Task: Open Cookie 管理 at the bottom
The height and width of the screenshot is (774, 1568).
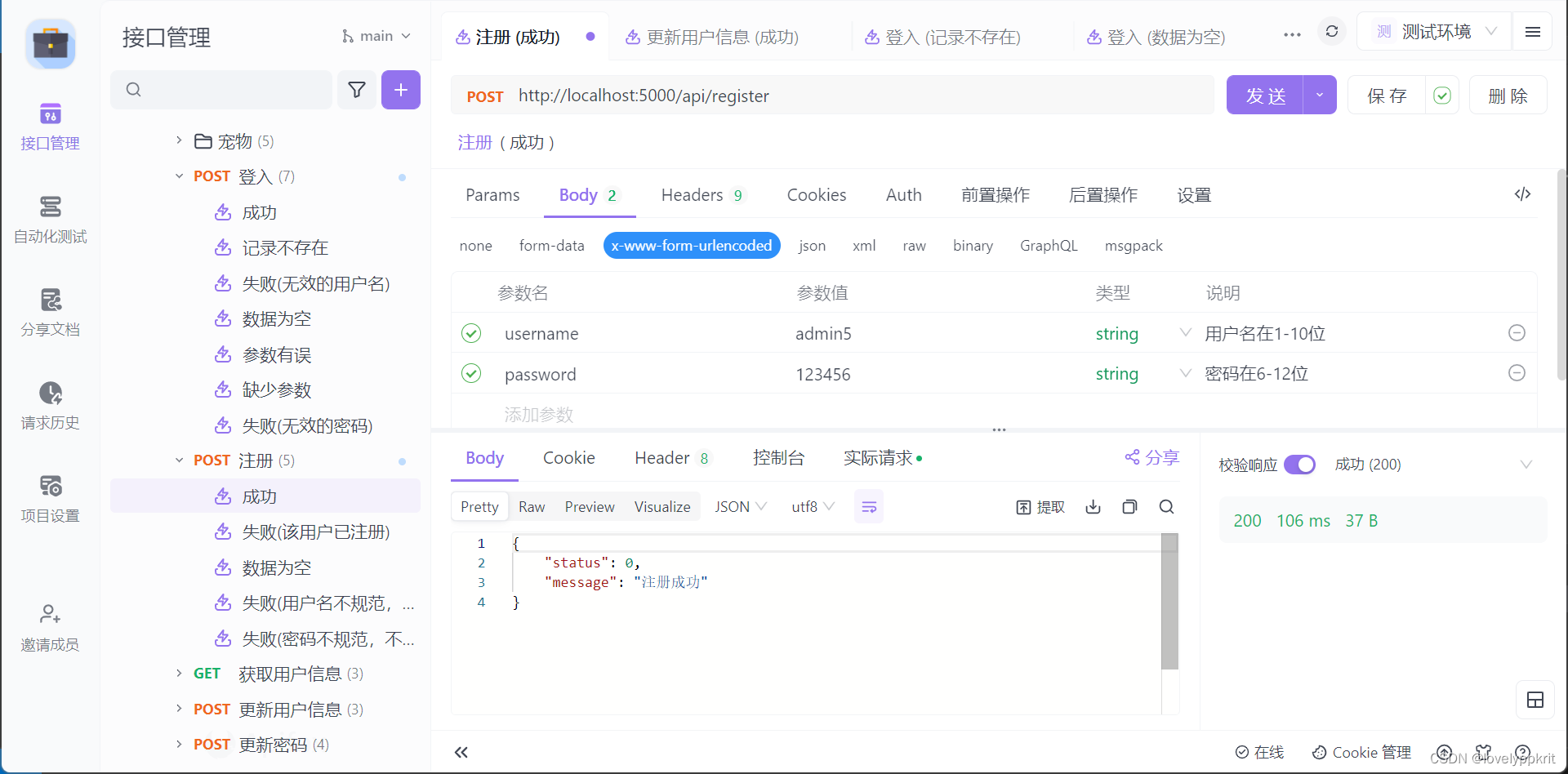Action: tap(1361, 752)
